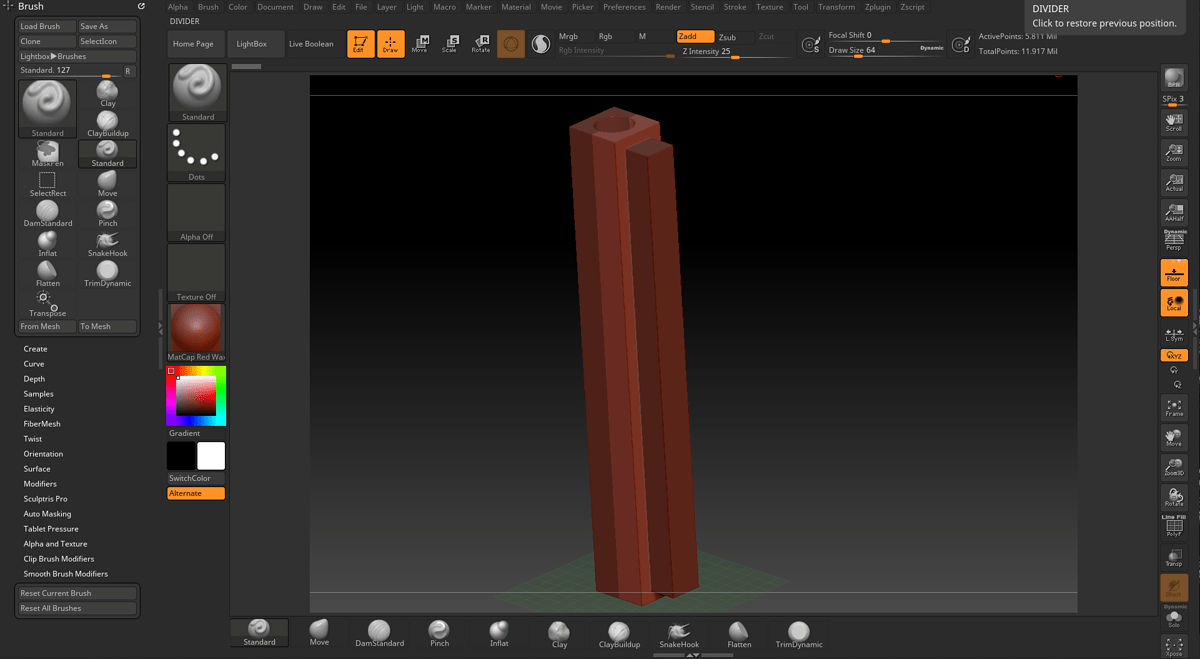The image size is (1200, 659).
Task: Select the Transpose brush
Action: coord(47,303)
